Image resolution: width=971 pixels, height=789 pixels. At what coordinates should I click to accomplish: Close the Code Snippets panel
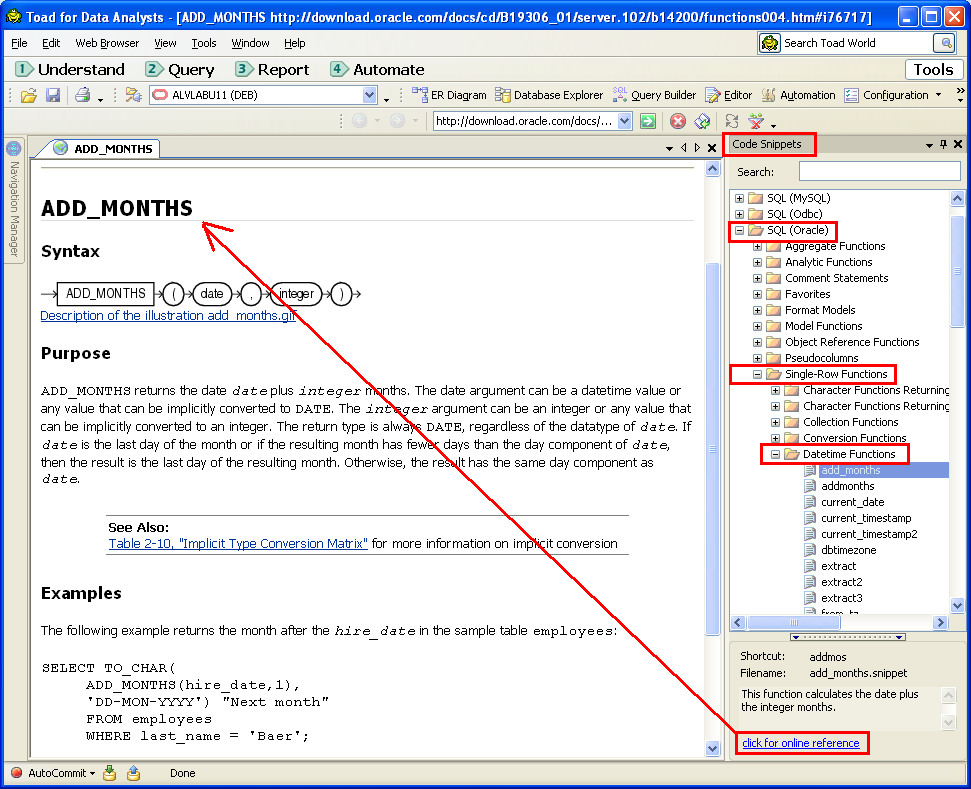(x=958, y=144)
